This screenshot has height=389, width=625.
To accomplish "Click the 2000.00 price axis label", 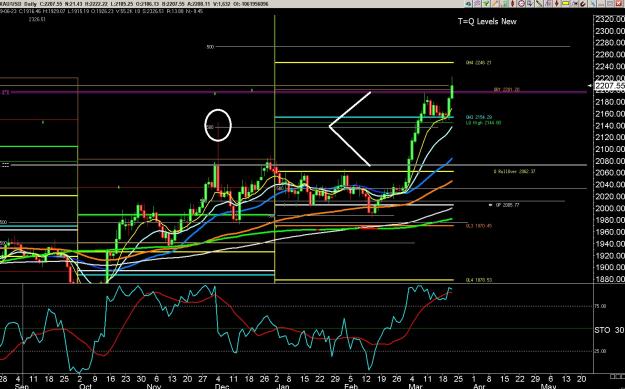I will coord(610,208).
